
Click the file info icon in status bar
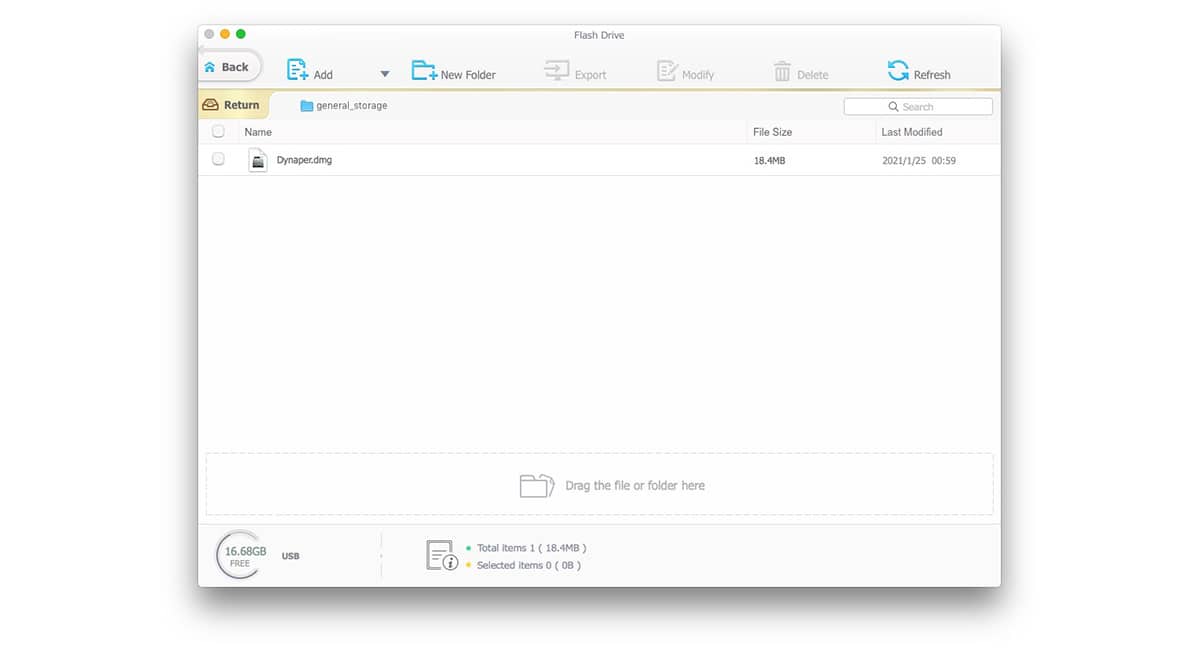(441, 556)
